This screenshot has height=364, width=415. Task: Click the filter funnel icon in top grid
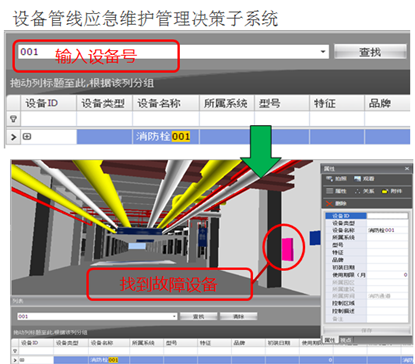coord(14,119)
